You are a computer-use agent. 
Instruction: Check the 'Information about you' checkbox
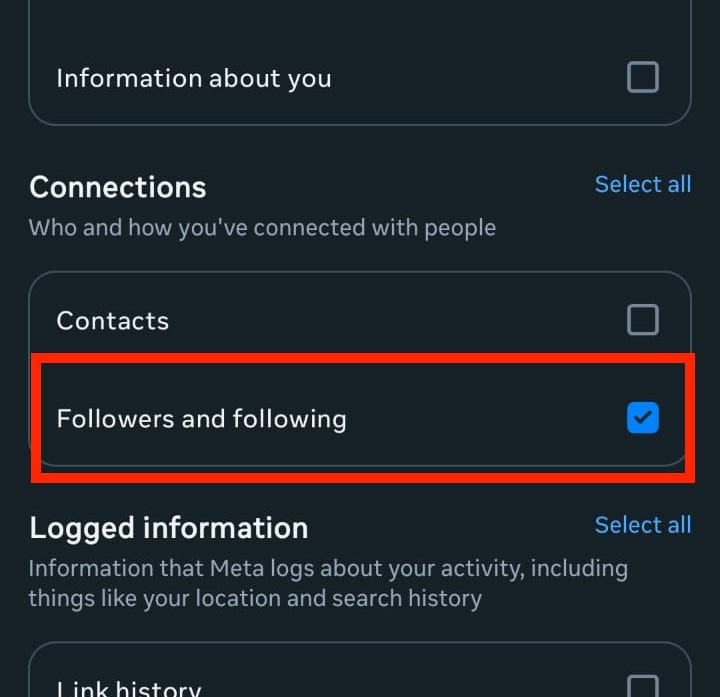point(642,77)
